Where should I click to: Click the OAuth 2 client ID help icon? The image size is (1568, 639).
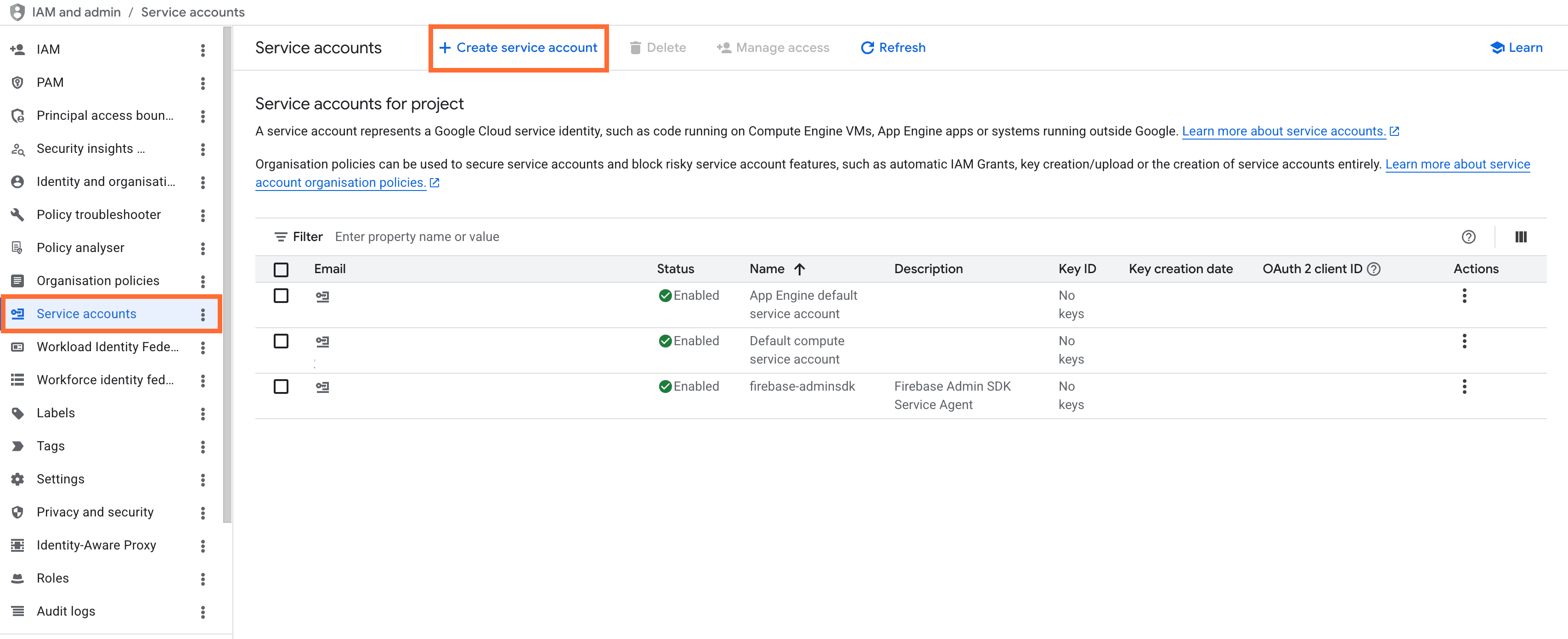[1374, 269]
